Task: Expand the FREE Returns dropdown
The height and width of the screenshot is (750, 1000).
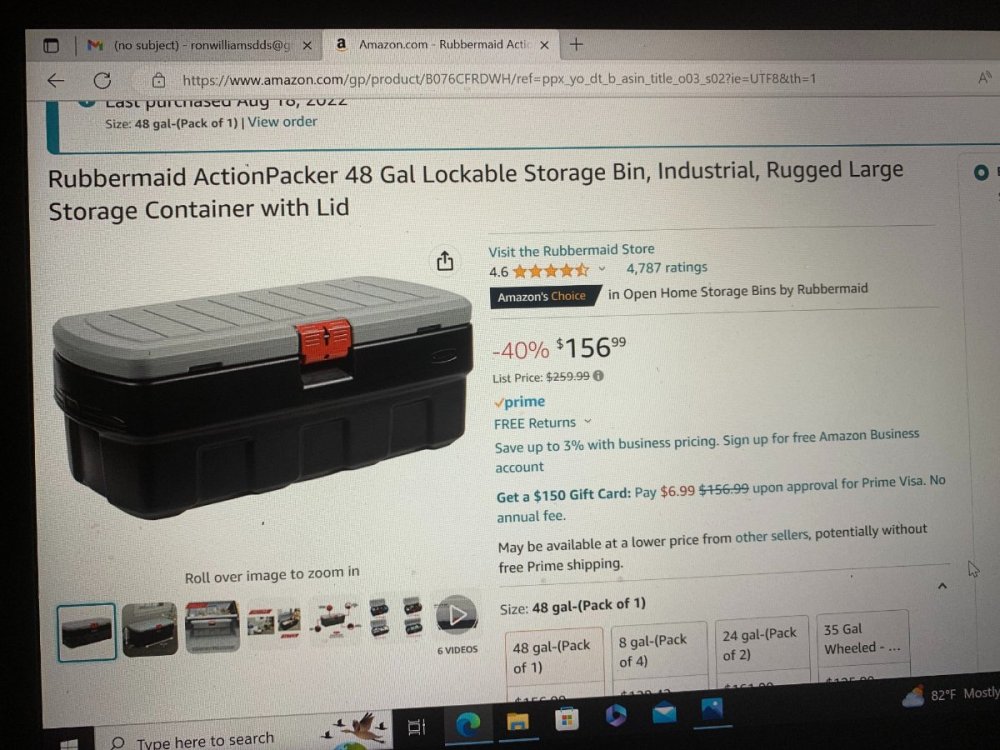Action: point(587,422)
